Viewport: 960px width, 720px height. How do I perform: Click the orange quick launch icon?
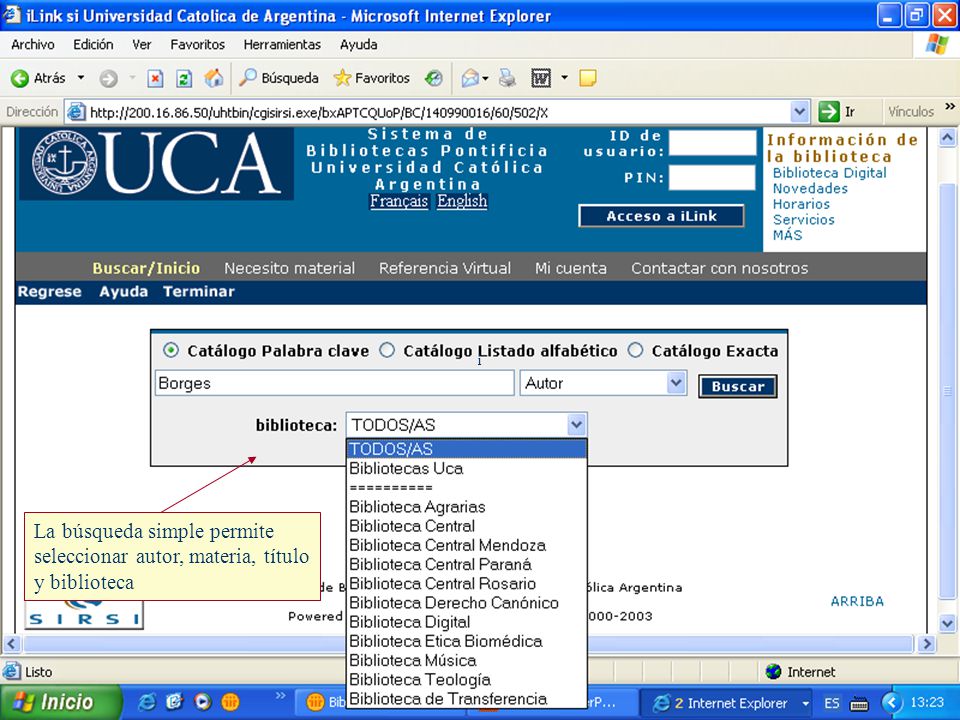point(230,702)
